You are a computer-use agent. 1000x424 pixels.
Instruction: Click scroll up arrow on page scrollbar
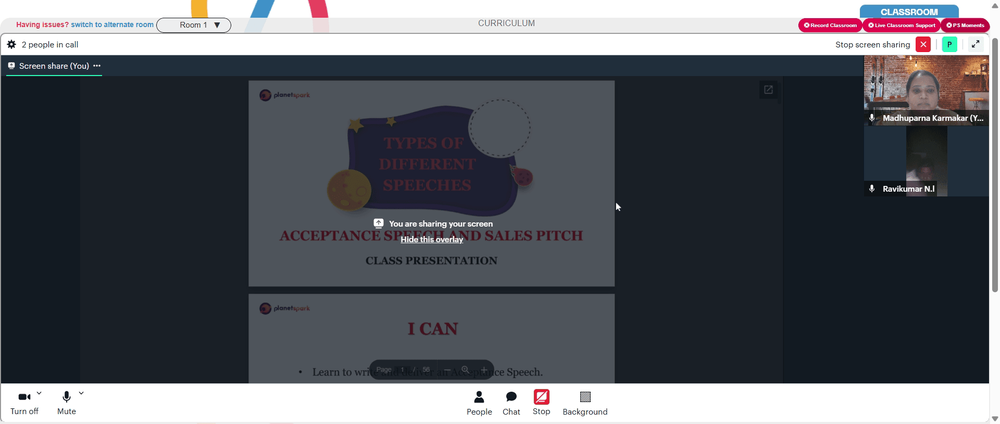(x=995, y=5)
